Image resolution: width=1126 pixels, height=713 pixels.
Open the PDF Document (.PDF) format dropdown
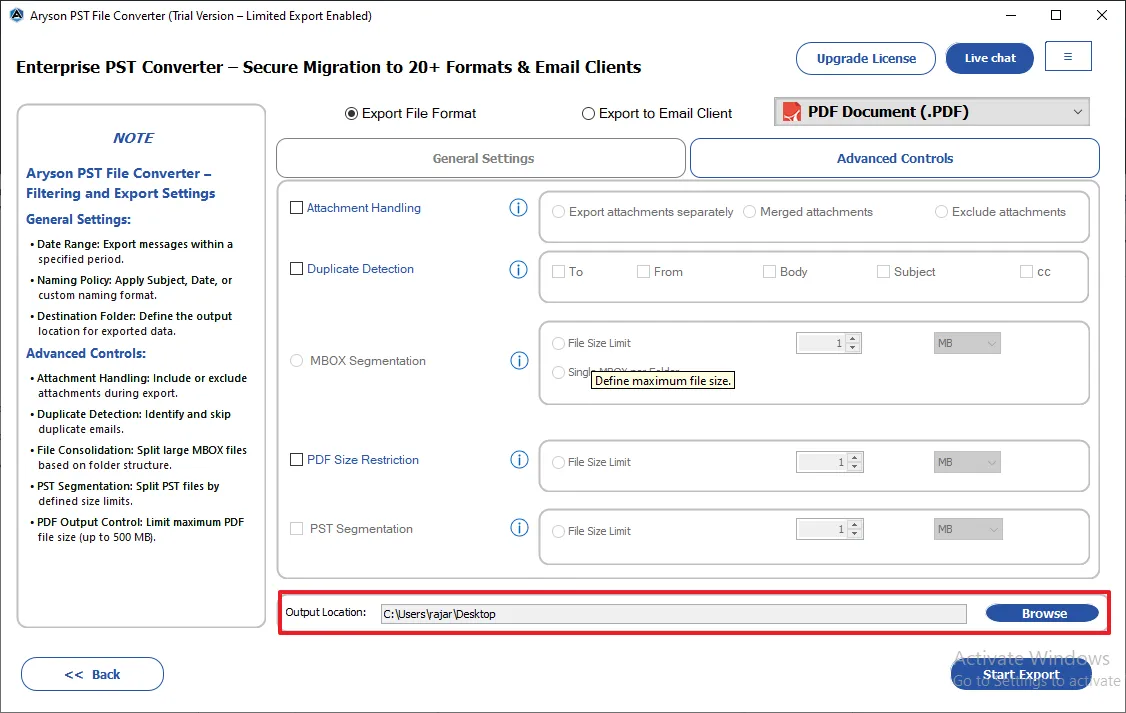click(x=931, y=112)
